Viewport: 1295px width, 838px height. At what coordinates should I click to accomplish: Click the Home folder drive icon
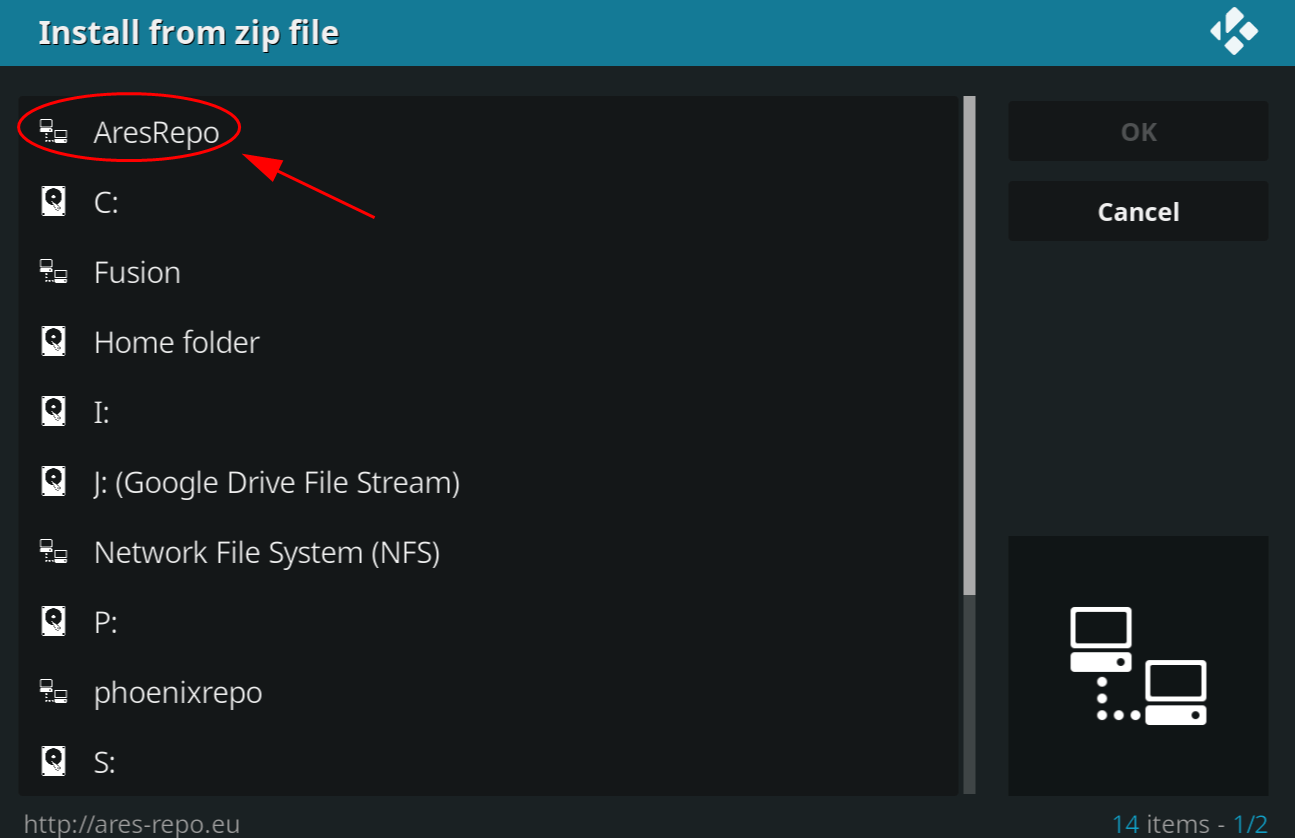click(53, 342)
